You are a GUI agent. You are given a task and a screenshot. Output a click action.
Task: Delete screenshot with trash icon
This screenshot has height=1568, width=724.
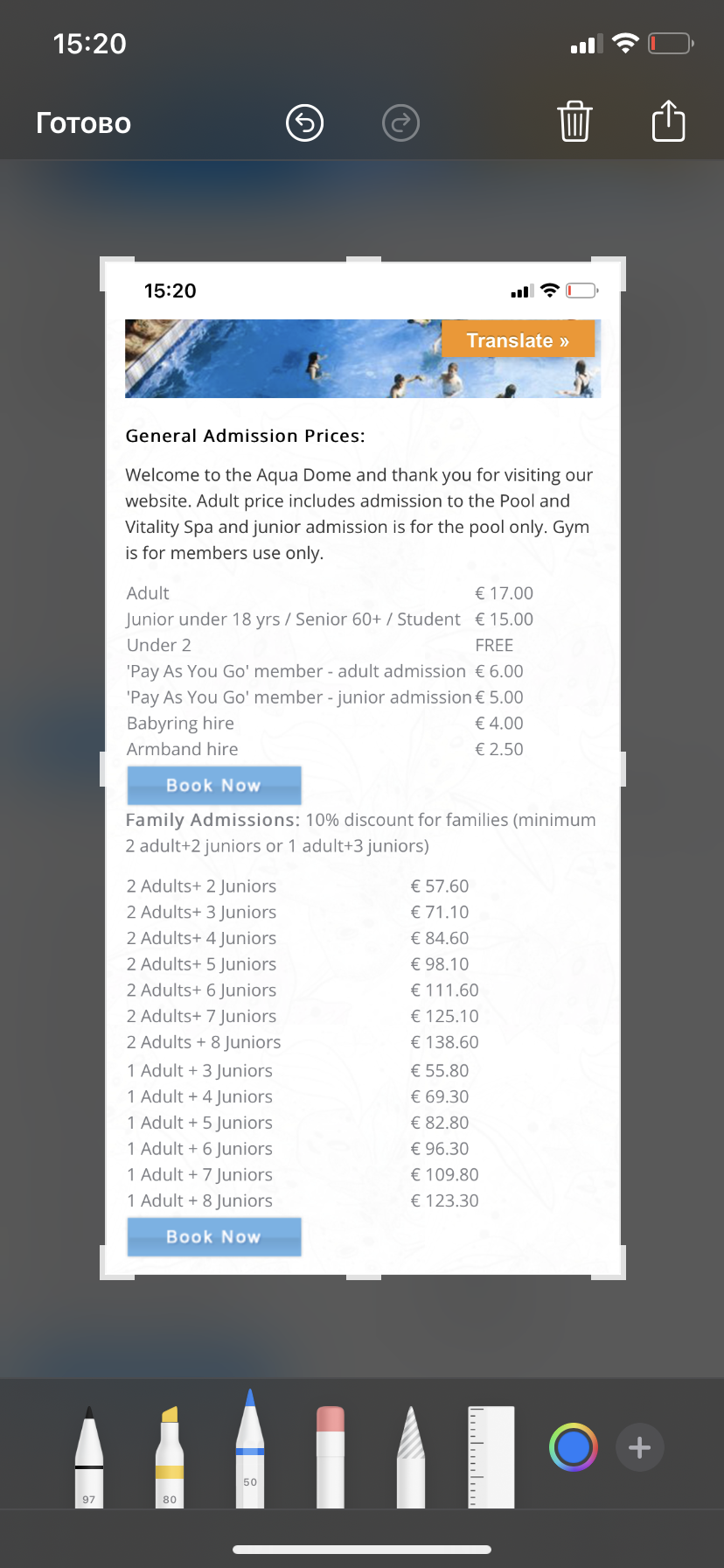(574, 121)
